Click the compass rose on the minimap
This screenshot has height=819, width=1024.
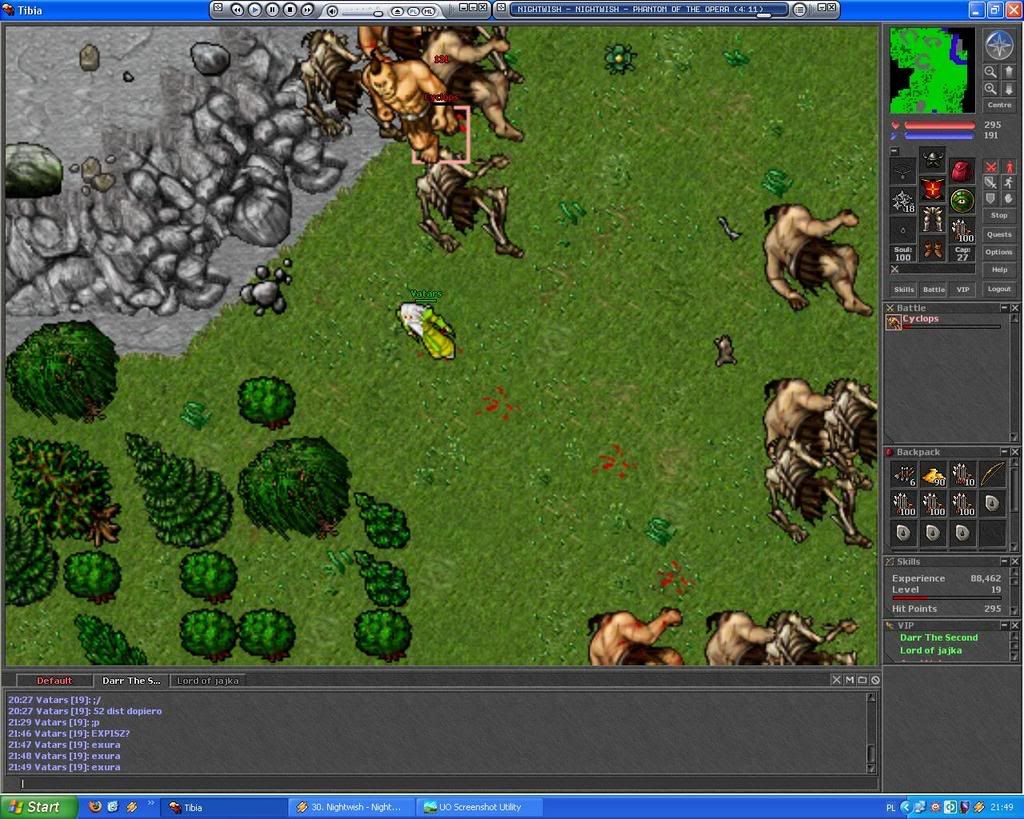[999, 46]
